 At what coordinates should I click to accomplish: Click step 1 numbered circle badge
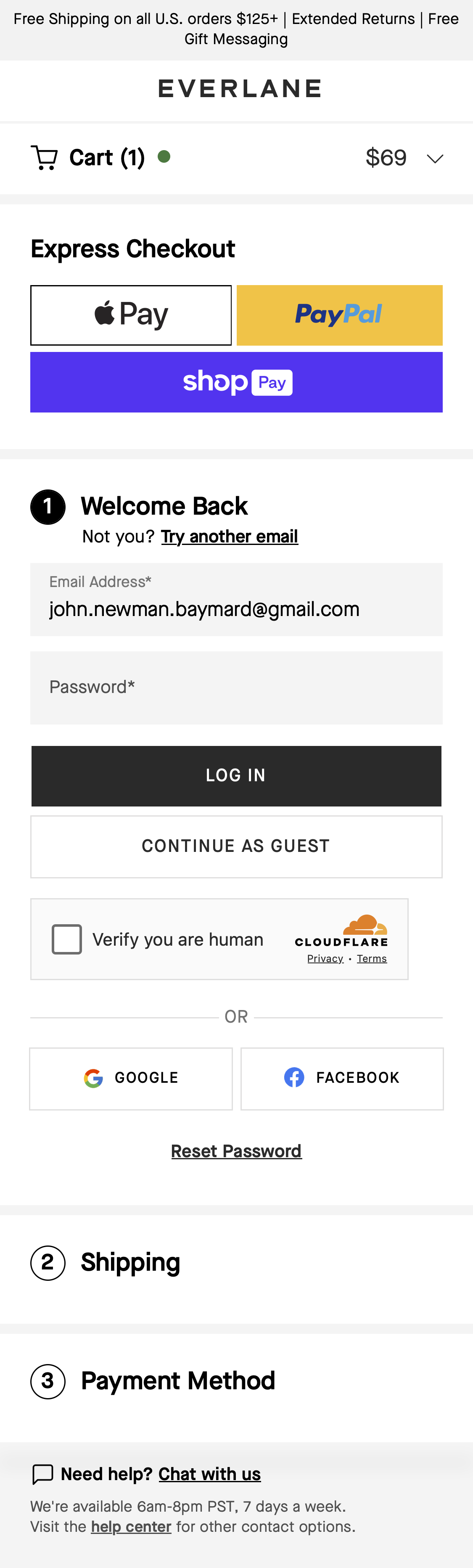48,506
